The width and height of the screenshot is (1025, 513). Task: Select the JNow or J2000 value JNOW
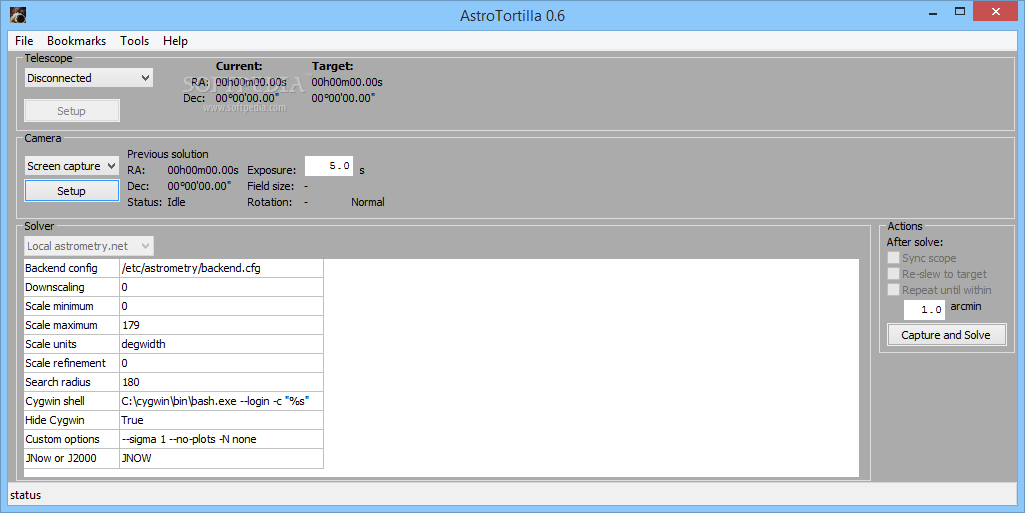tap(222, 458)
